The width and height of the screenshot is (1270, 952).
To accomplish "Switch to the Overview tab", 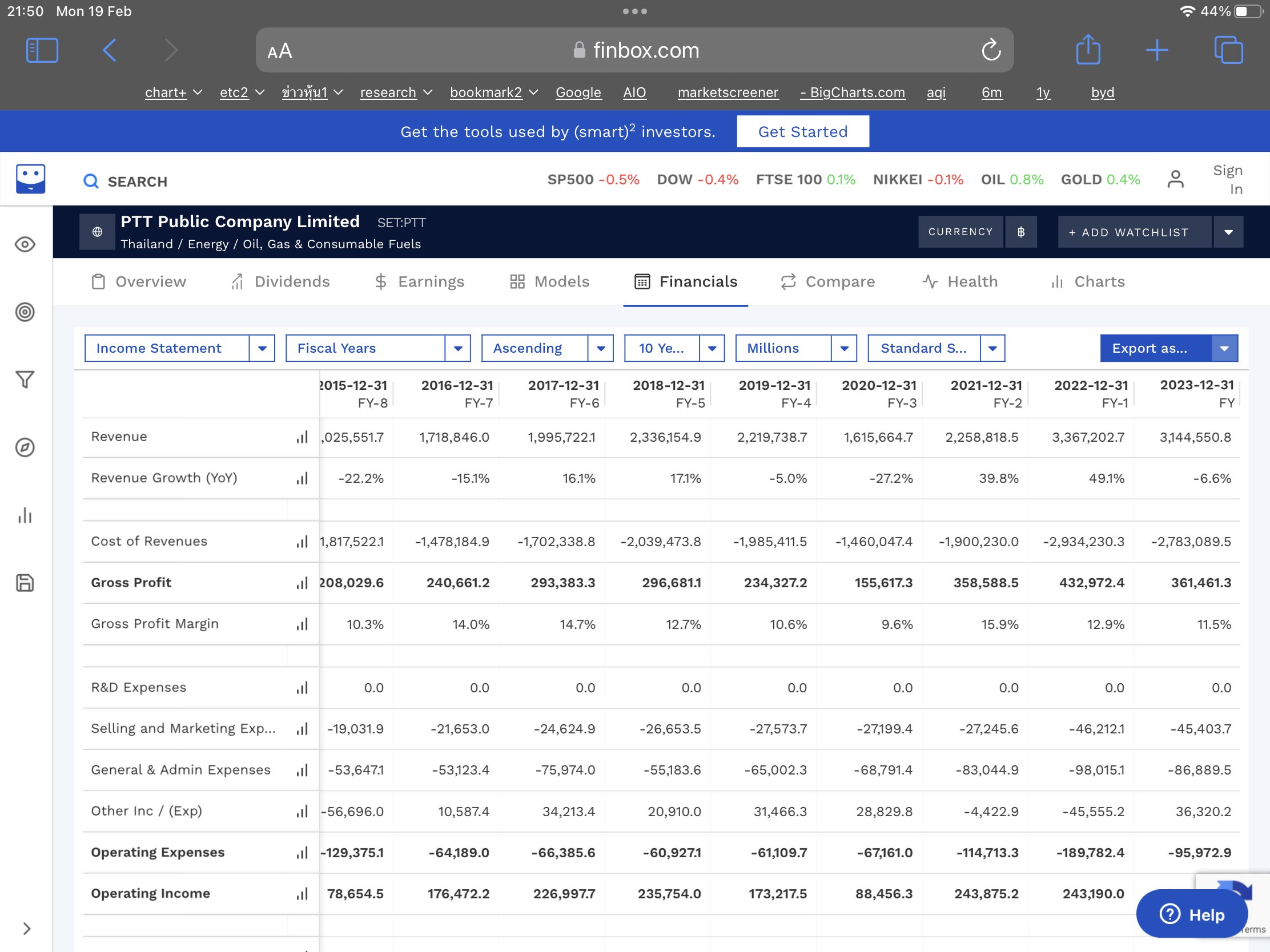I will tap(139, 282).
